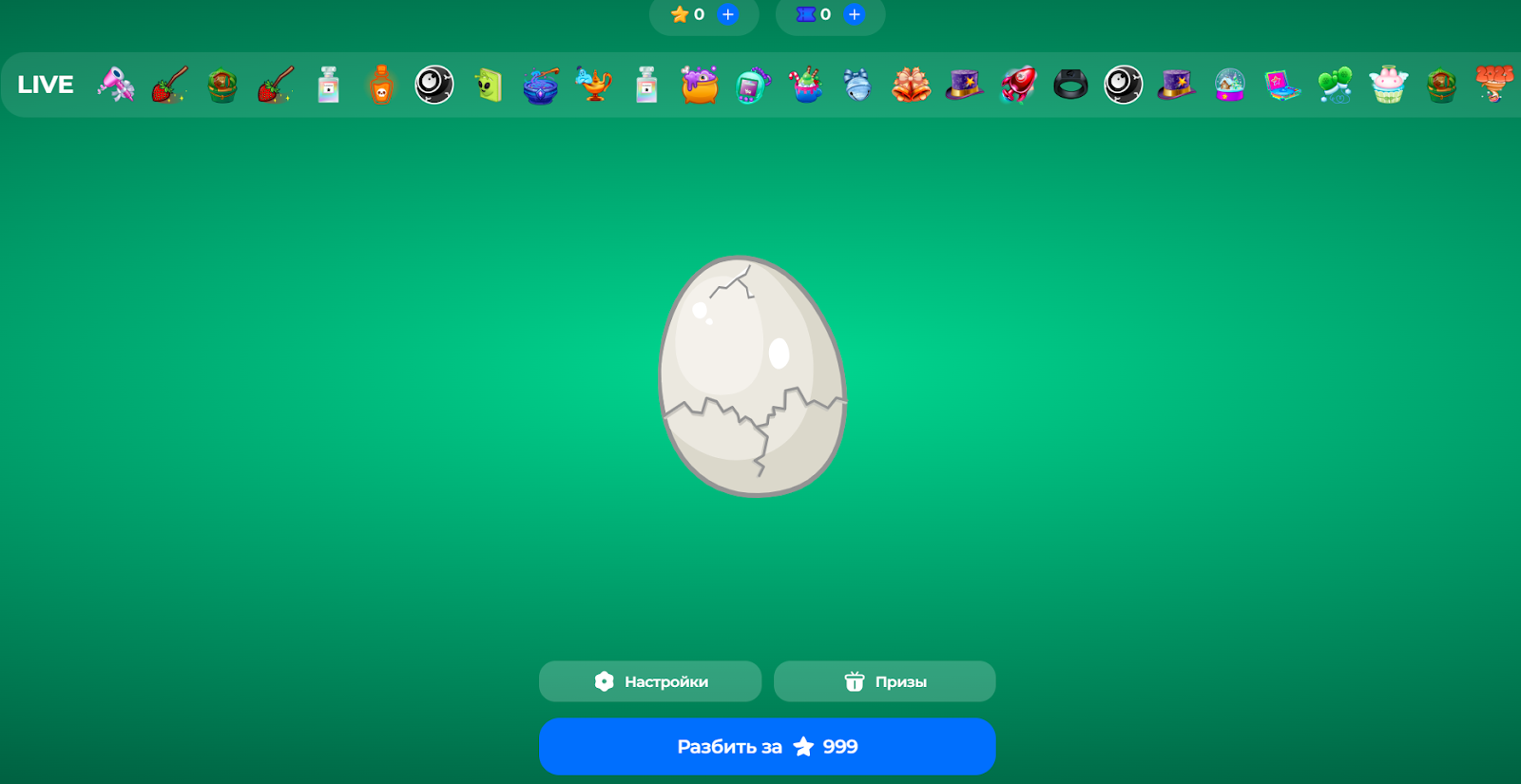1521x784 pixels.
Task: Open the Призы prizes list
Action: point(884,681)
